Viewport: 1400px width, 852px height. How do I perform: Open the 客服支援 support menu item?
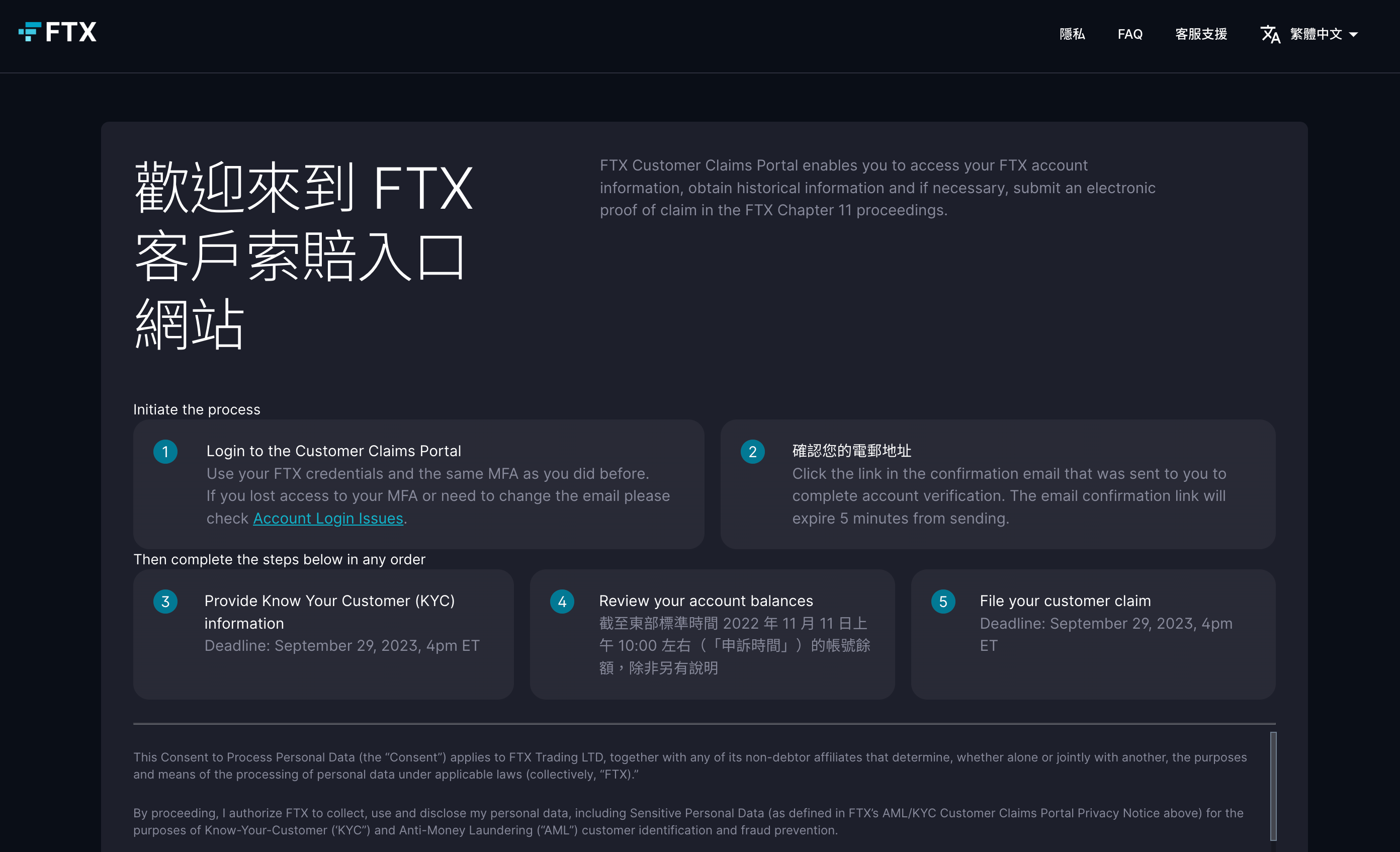coord(1200,34)
